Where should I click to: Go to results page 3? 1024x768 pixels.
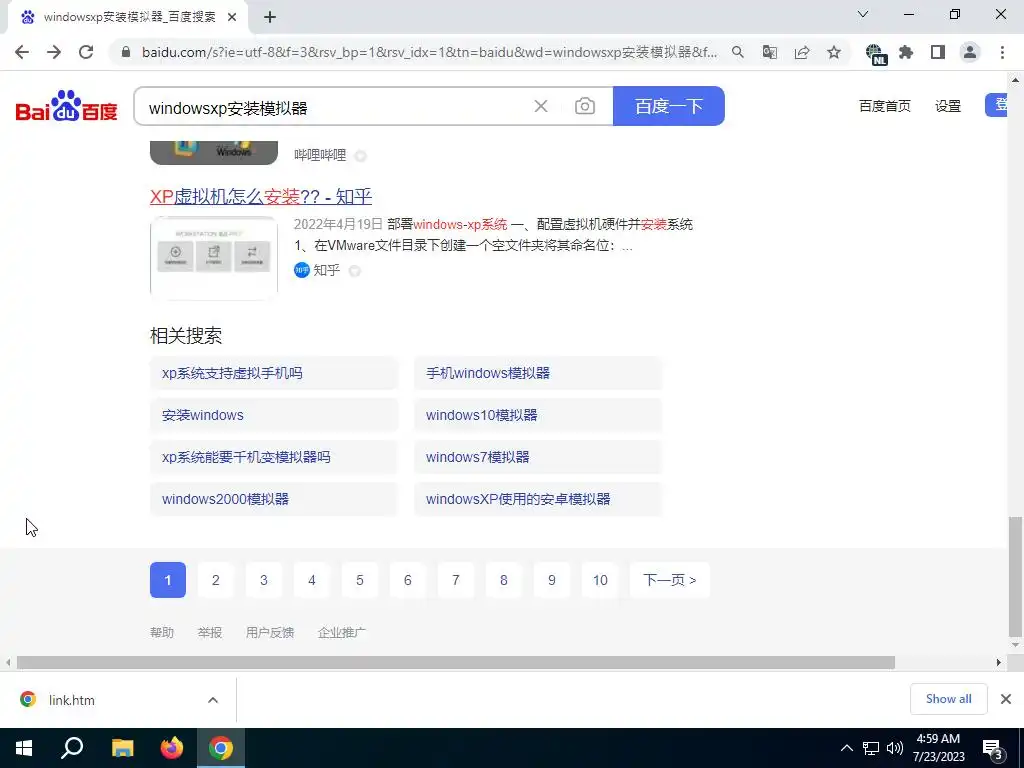(x=264, y=580)
